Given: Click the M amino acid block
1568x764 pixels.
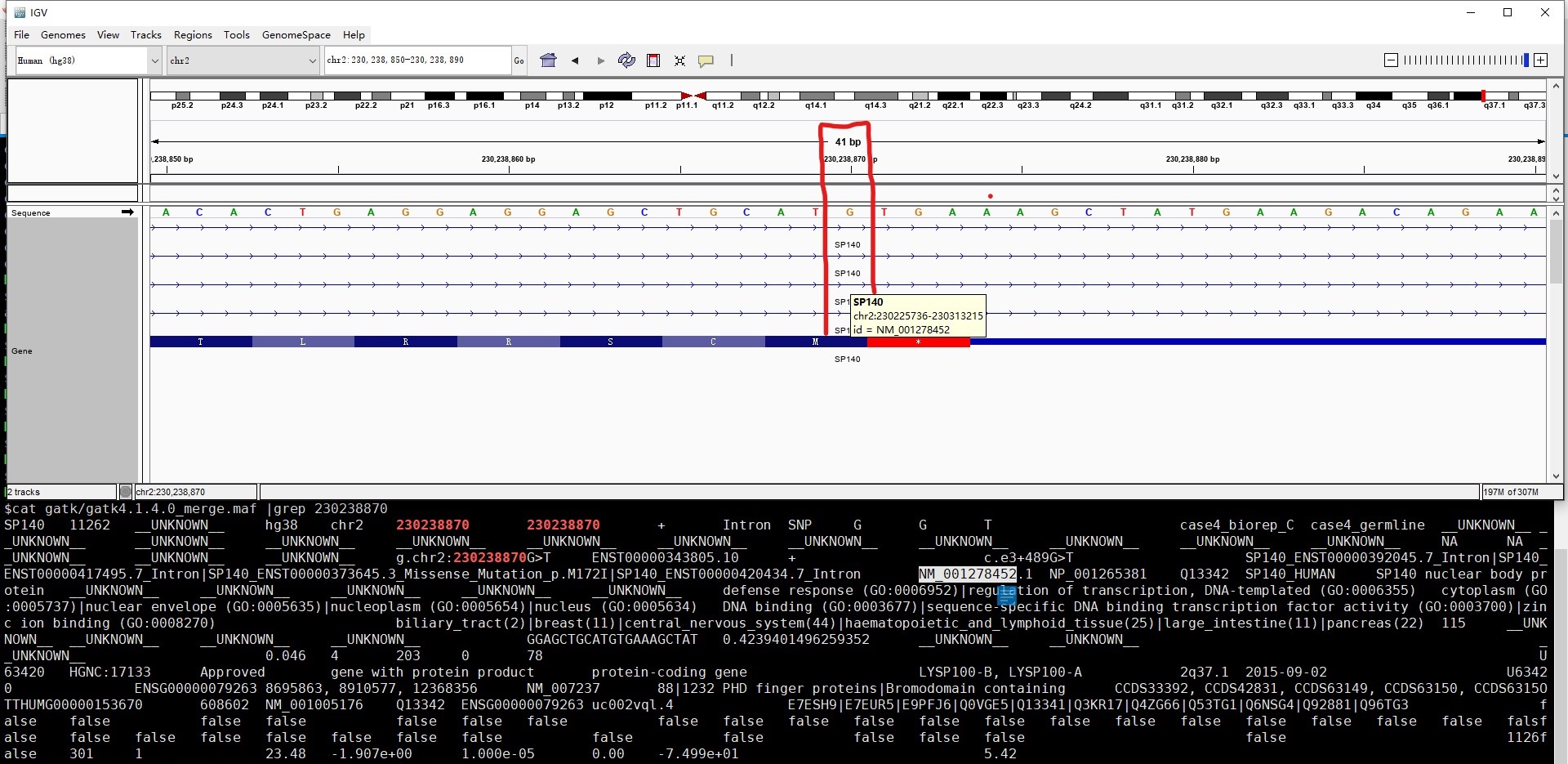Looking at the screenshot, I should [815, 342].
